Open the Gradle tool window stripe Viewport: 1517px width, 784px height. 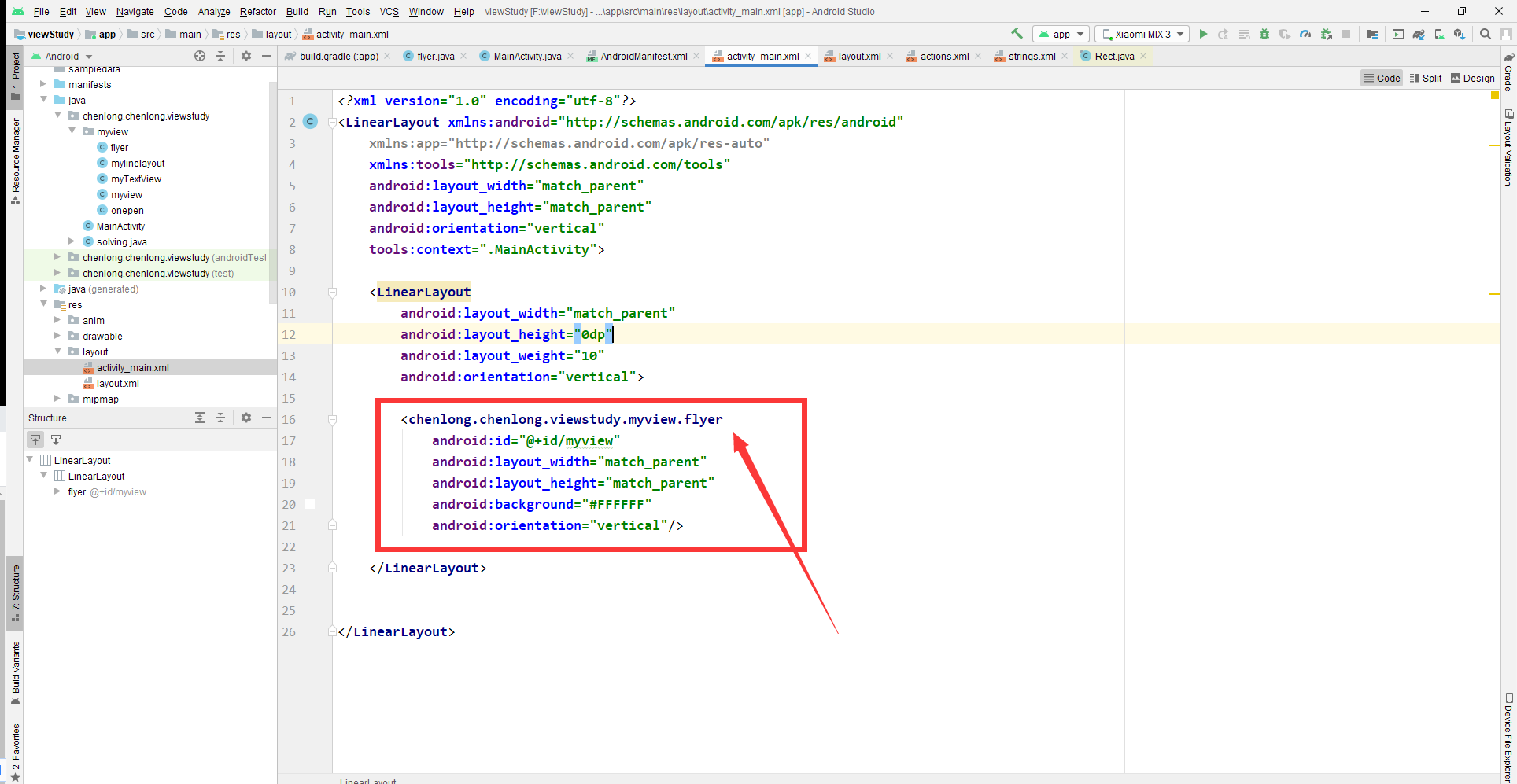point(1508,72)
